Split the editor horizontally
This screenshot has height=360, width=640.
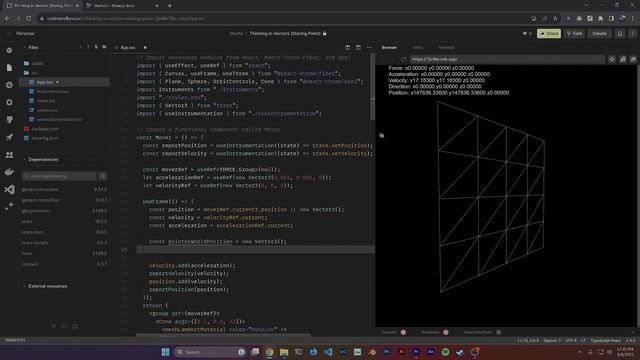(x=358, y=47)
